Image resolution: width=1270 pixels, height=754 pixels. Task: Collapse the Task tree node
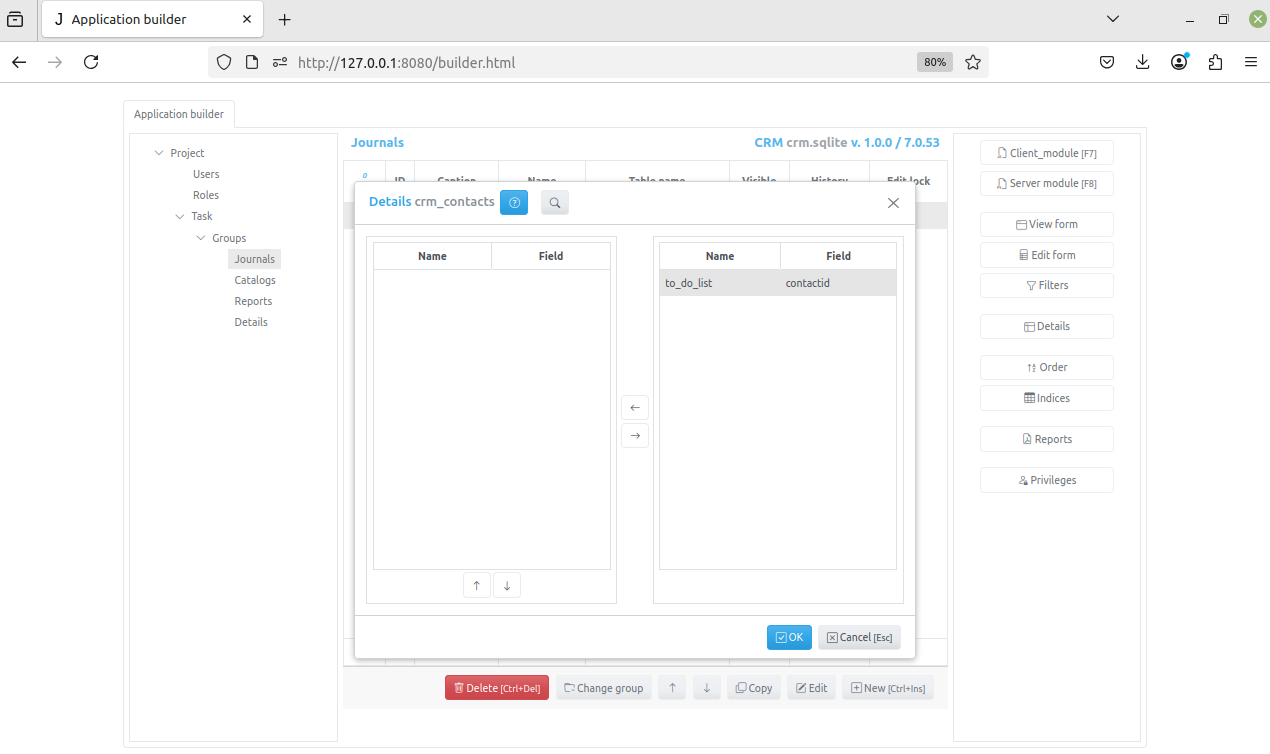coord(180,216)
